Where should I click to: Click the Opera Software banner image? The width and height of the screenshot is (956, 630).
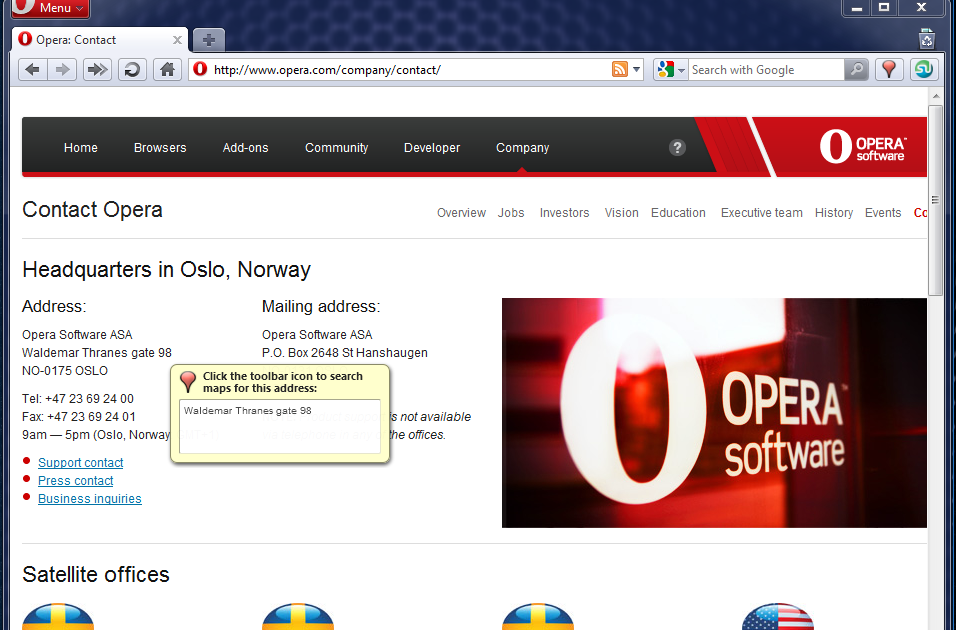(x=714, y=413)
